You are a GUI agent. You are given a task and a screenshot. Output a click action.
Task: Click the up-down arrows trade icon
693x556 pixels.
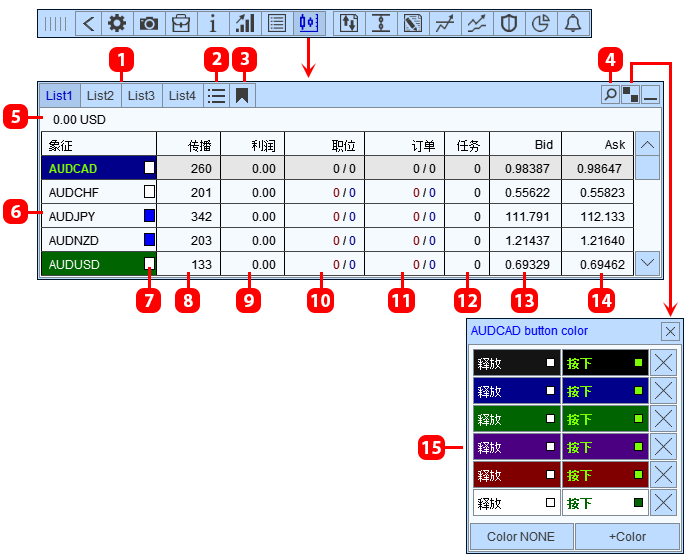[x=349, y=23]
